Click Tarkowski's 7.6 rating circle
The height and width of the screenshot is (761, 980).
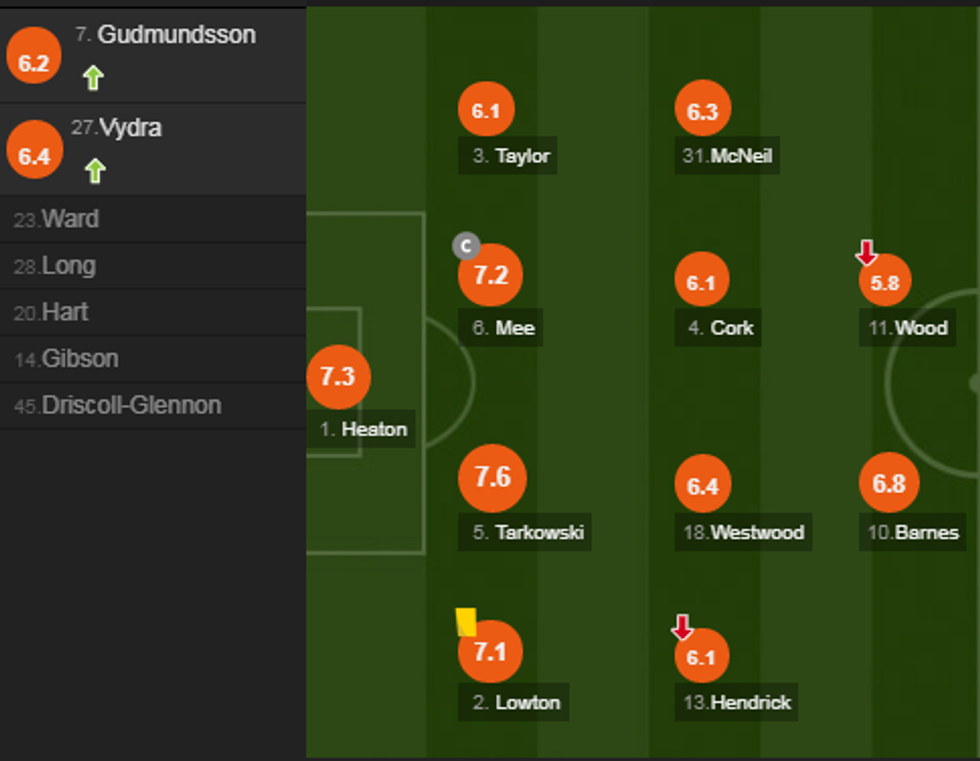point(492,478)
